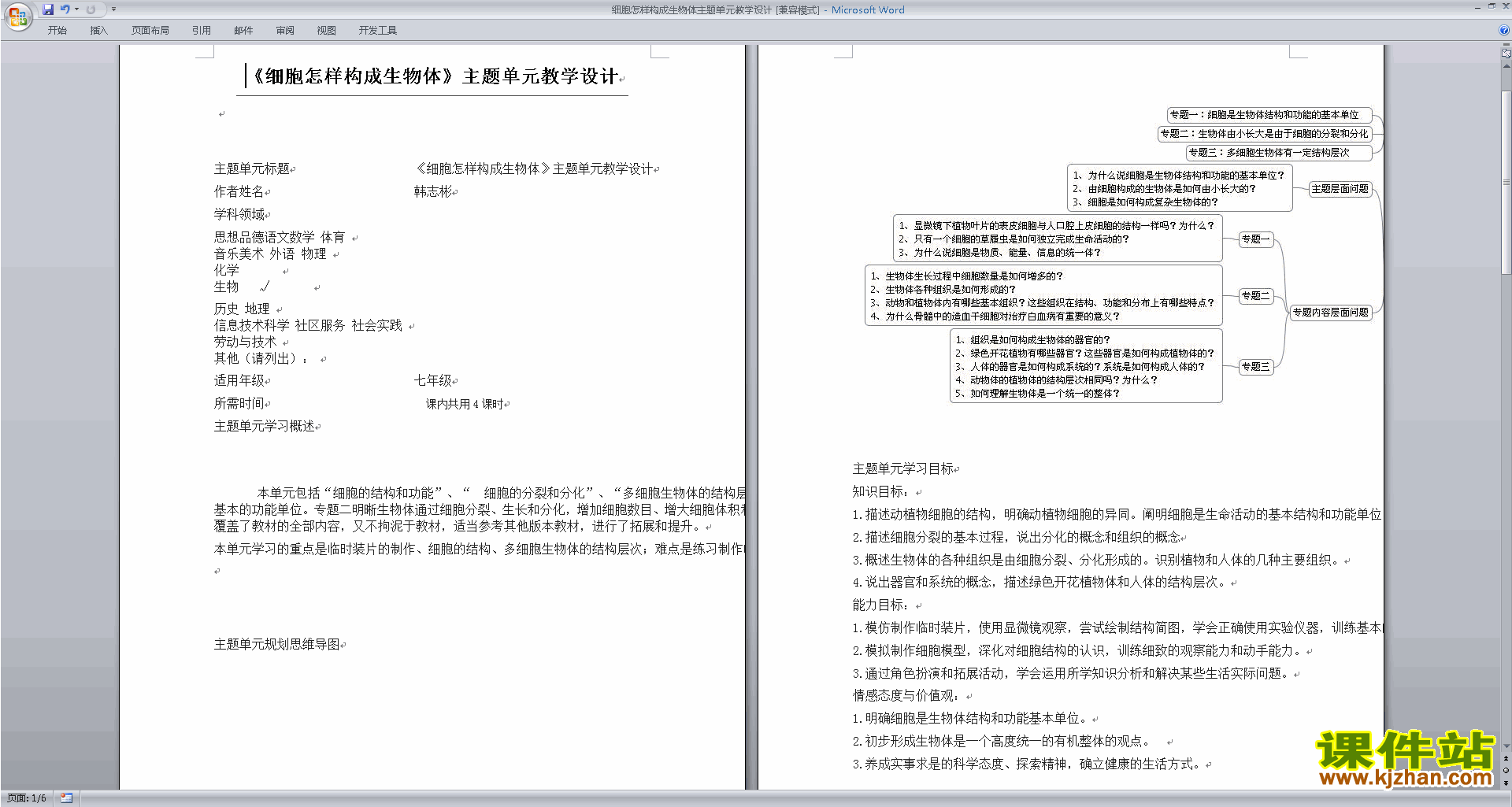Click the 主题单元标题 label
The height and width of the screenshot is (807, 1512).
(x=252, y=168)
